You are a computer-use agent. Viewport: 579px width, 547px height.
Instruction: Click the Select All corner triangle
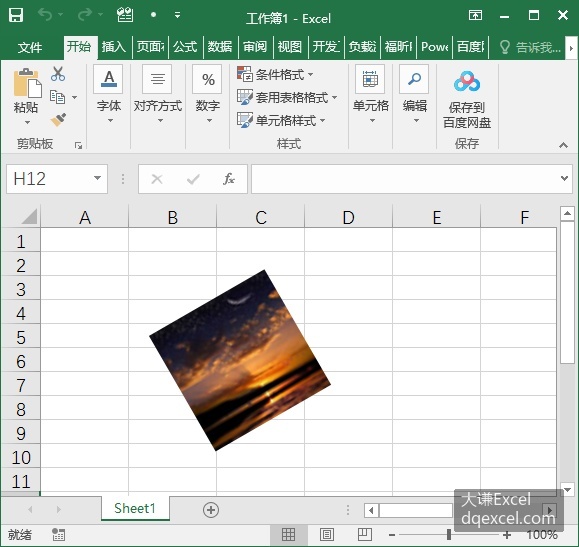[x=30, y=216]
